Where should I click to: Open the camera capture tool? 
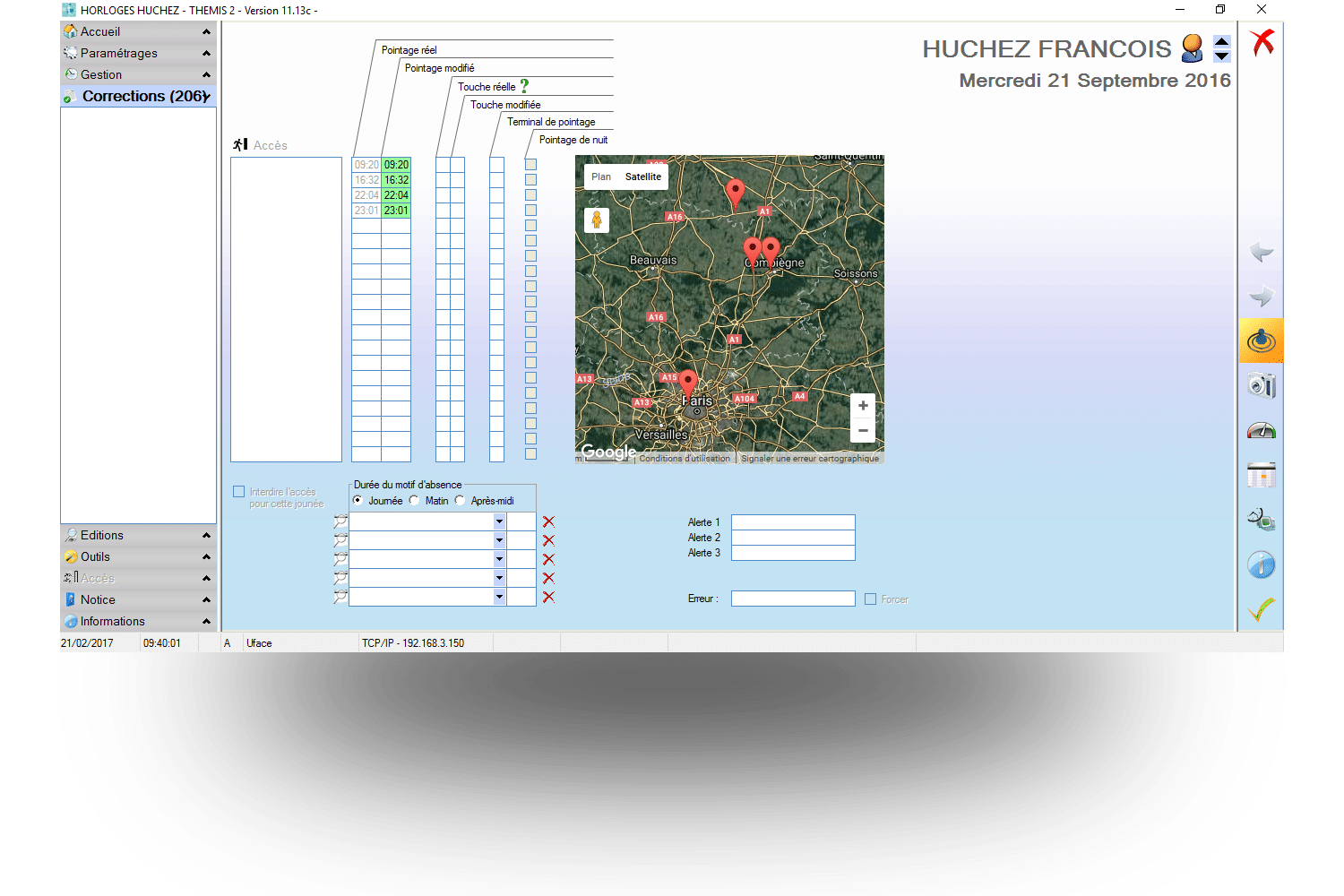(x=1261, y=385)
